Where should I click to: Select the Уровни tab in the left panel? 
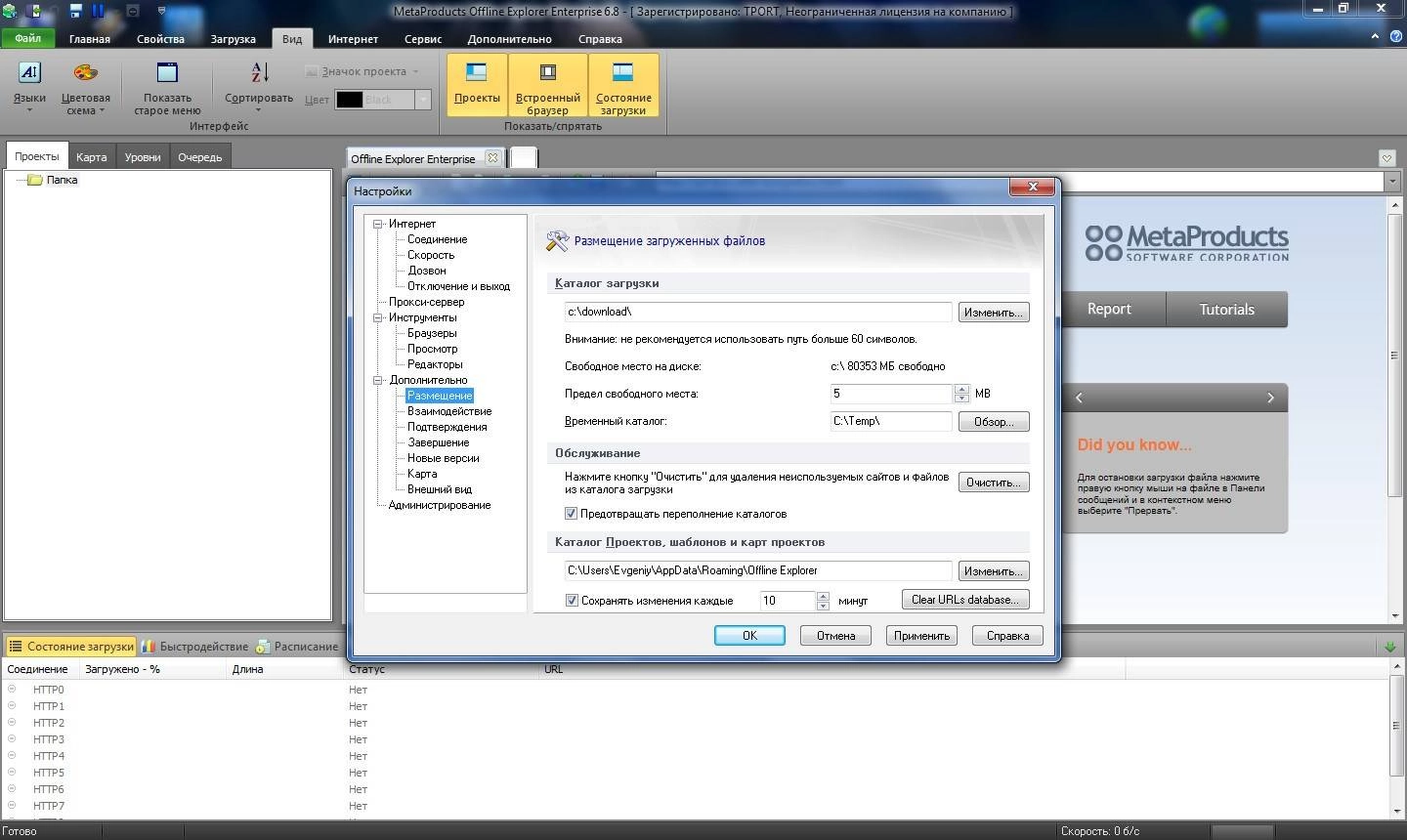coord(143,157)
